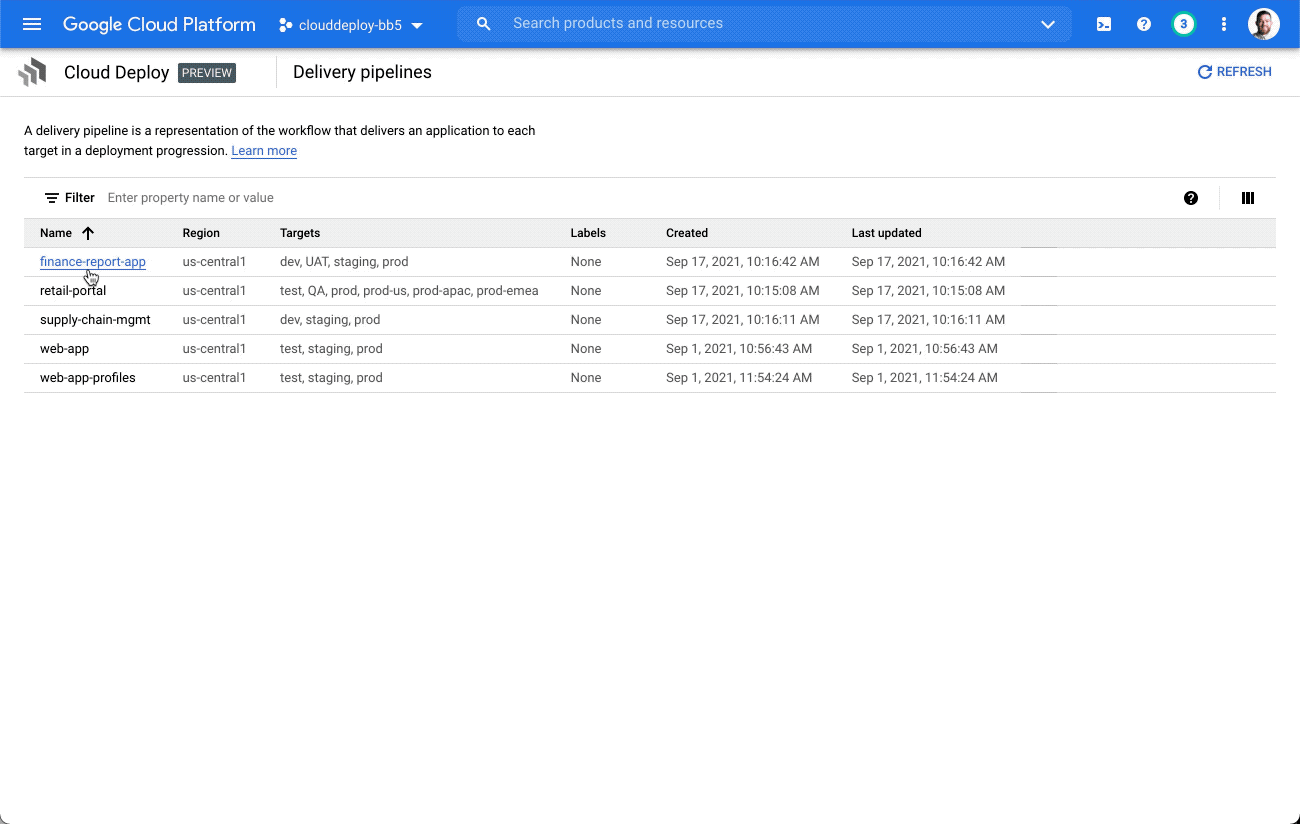This screenshot has height=824, width=1300.
Task: Click the Delivery pipelines page title
Action: pos(362,72)
